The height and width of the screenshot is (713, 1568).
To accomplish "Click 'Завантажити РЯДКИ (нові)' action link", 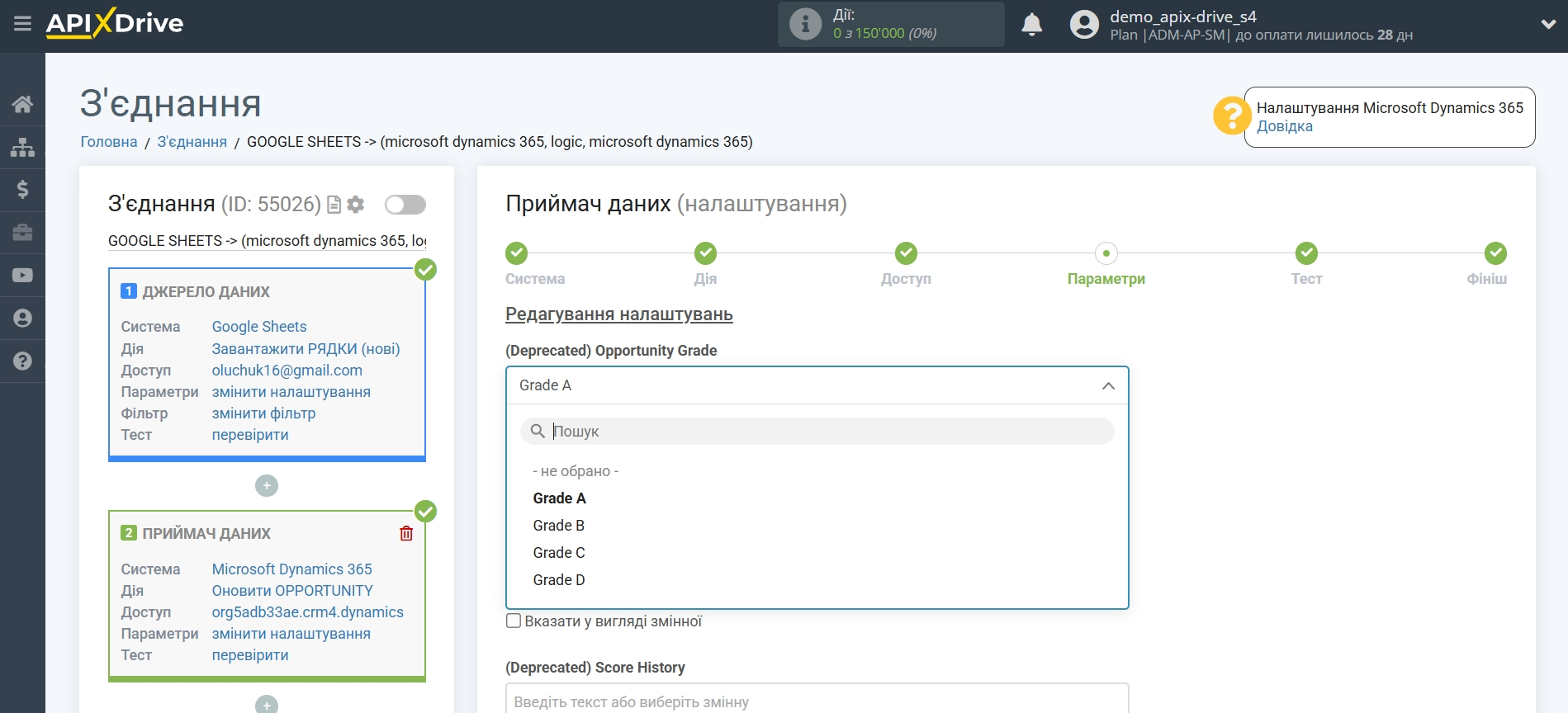I will coord(306,349).
